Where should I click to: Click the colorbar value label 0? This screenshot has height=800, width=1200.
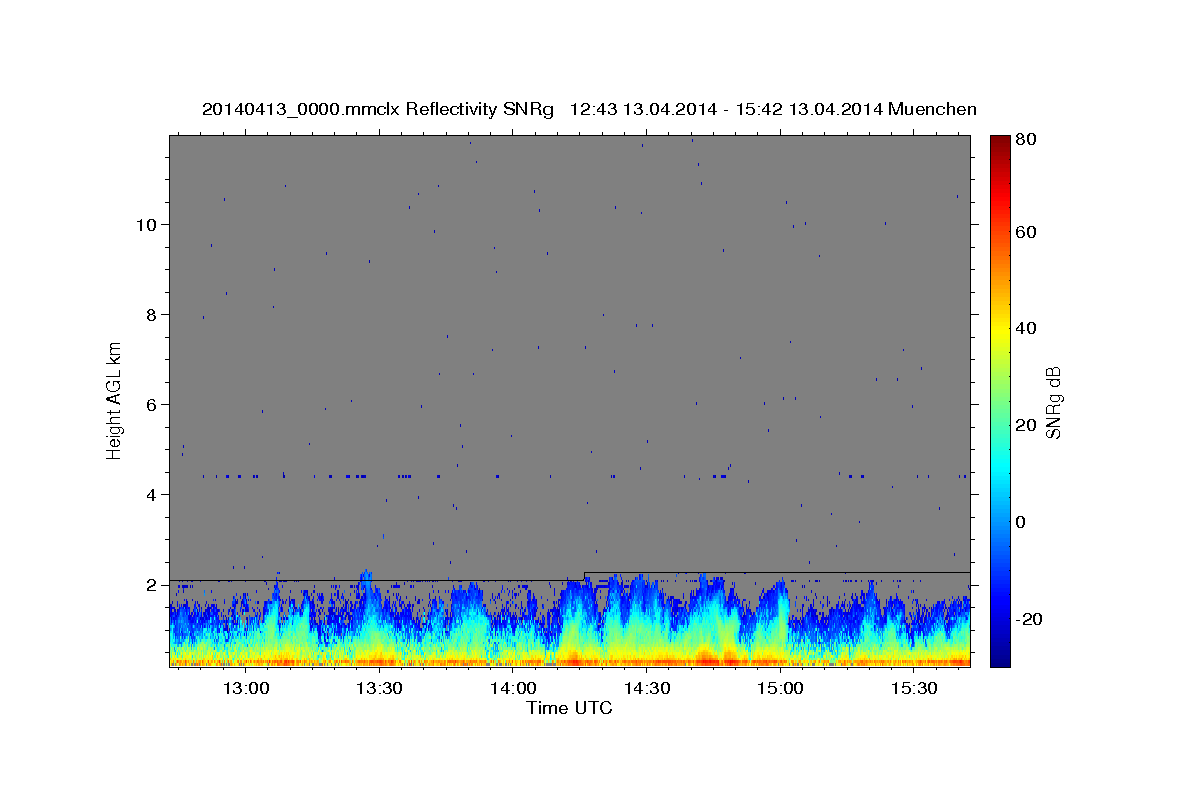1023,522
